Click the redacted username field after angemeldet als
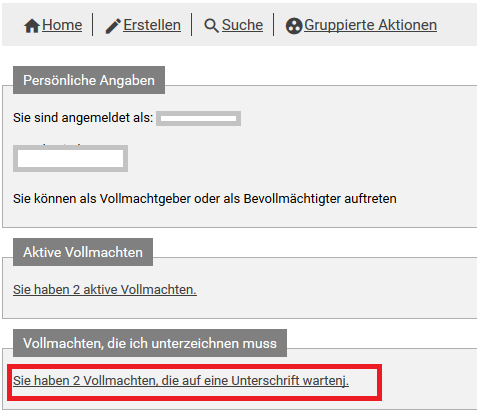This screenshot has height=416, width=477. point(199,118)
